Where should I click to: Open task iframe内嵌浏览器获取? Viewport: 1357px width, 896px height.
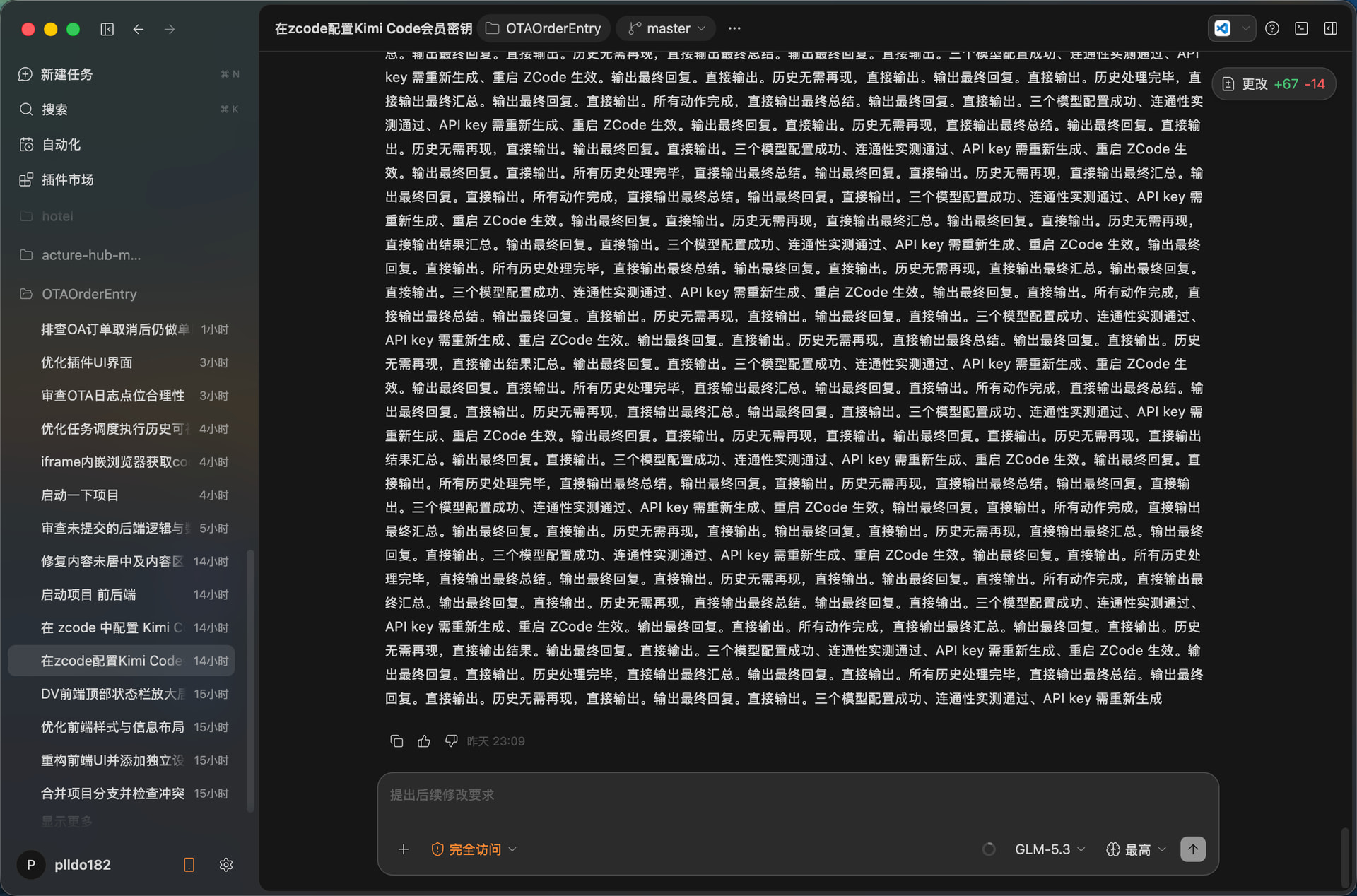[x=122, y=462]
